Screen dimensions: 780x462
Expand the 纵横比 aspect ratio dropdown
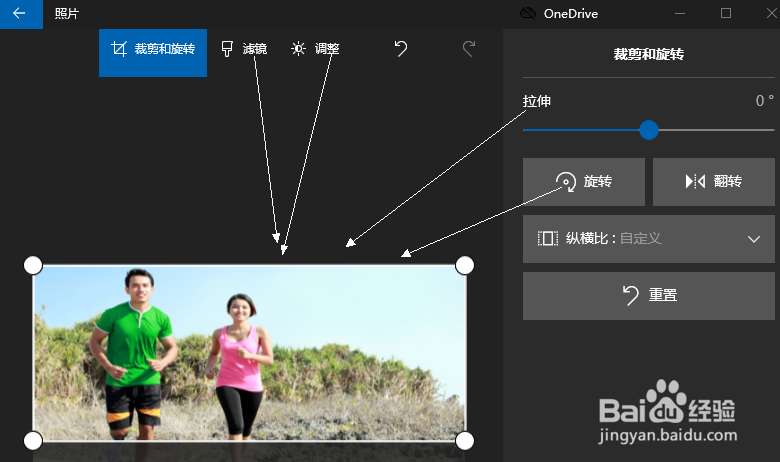[x=649, y=239]
